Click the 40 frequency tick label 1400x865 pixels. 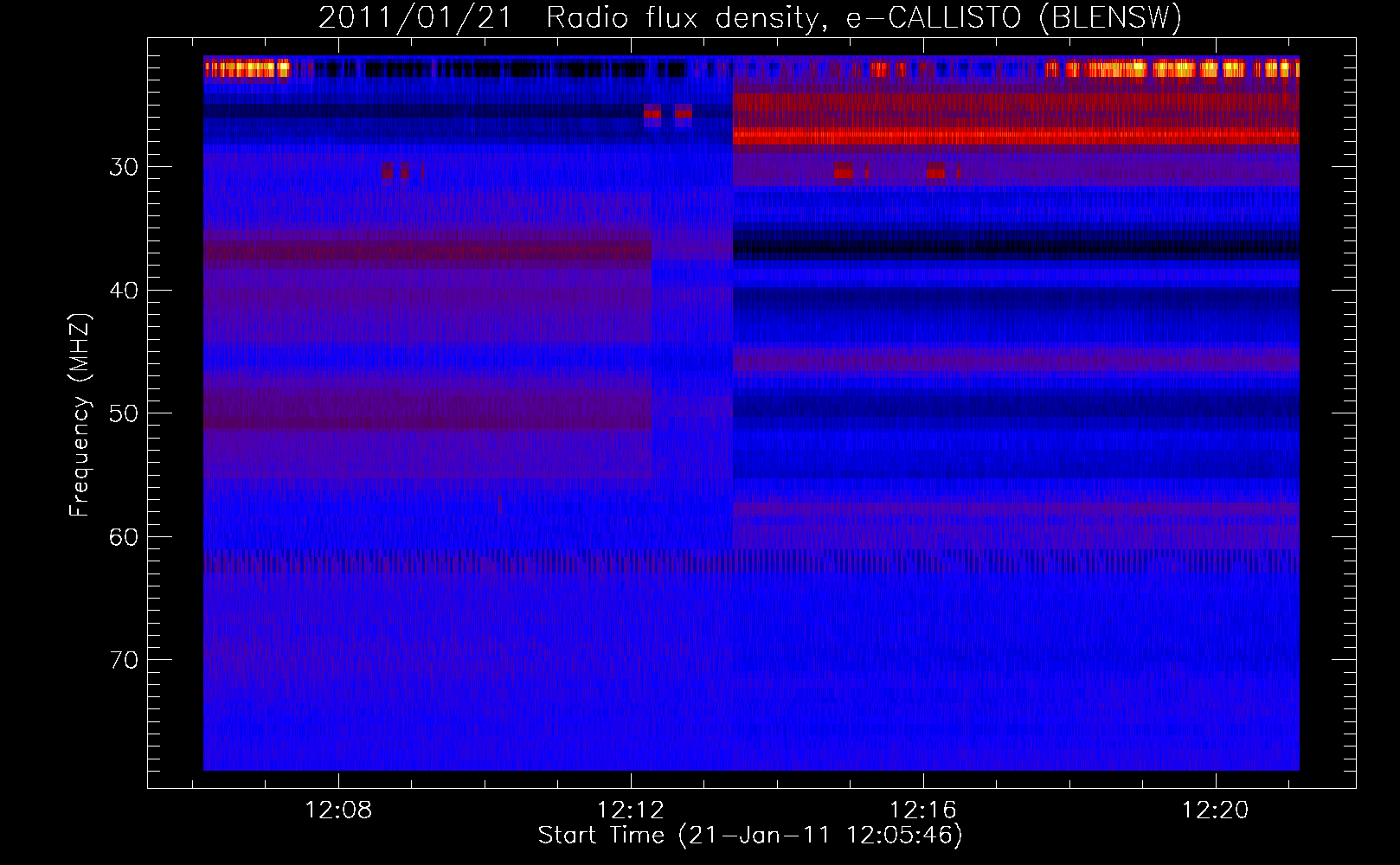point(124,291)
